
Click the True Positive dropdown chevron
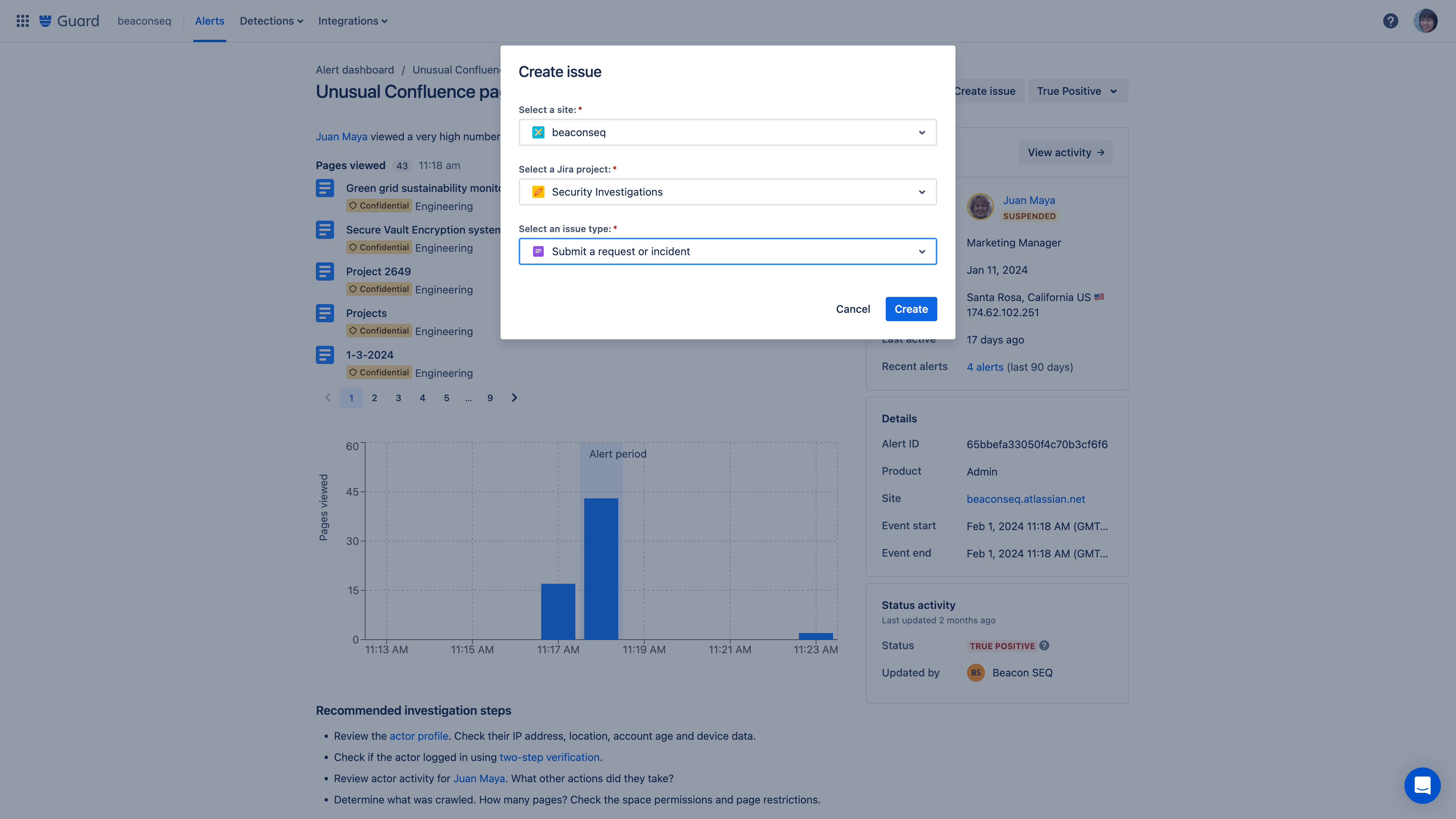point(1113,91)
